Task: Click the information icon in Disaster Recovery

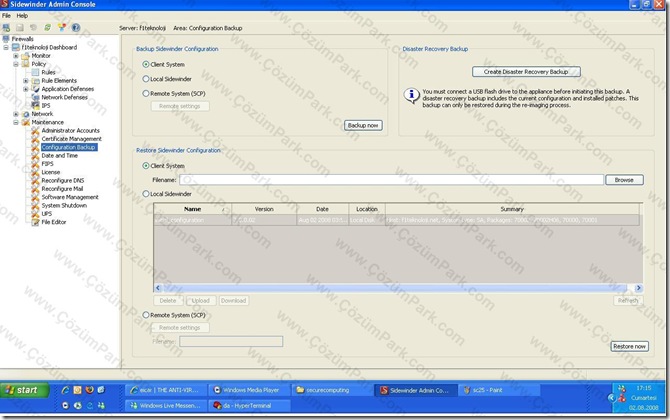Action: (411, 95)
